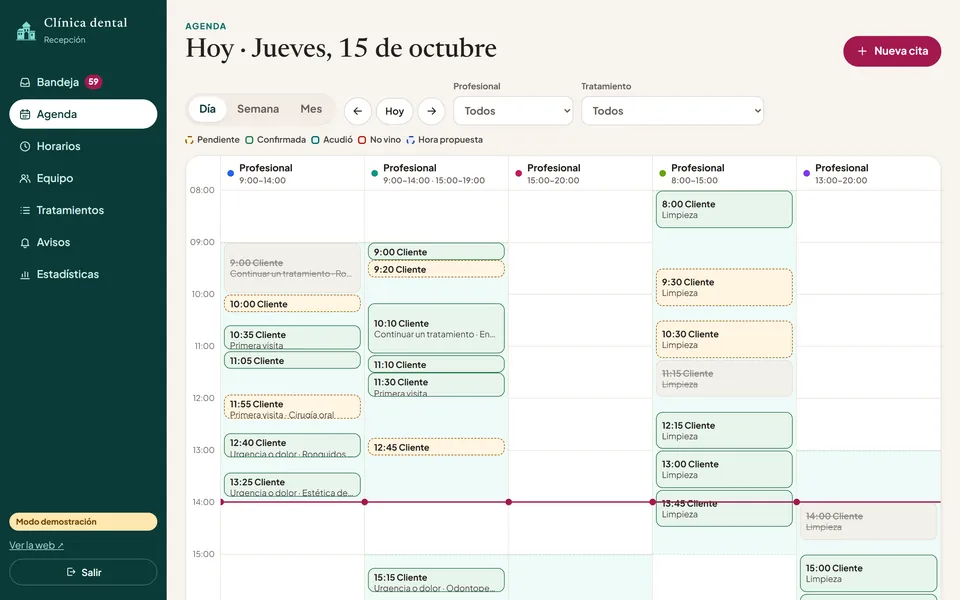Open the cancelled 14:00 Limpieza appointment

[x=868, y=522]
